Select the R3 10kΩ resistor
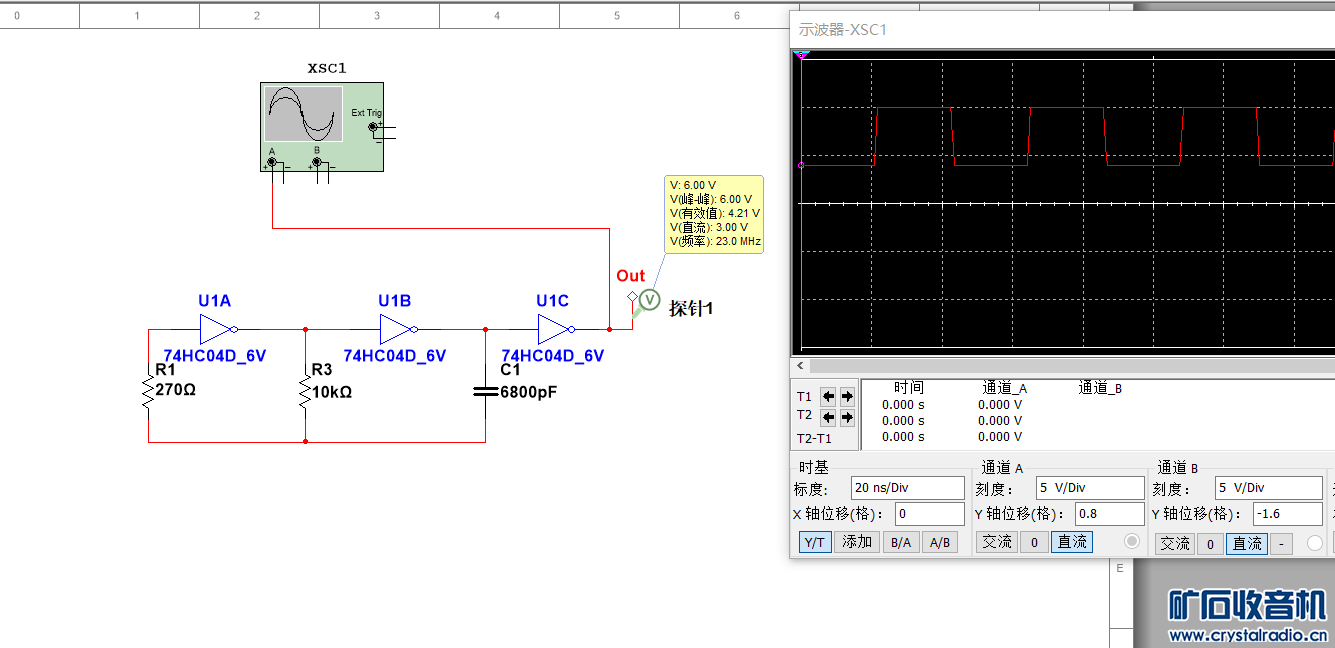The image size is (1335, 648). click(x=305, y=392)
